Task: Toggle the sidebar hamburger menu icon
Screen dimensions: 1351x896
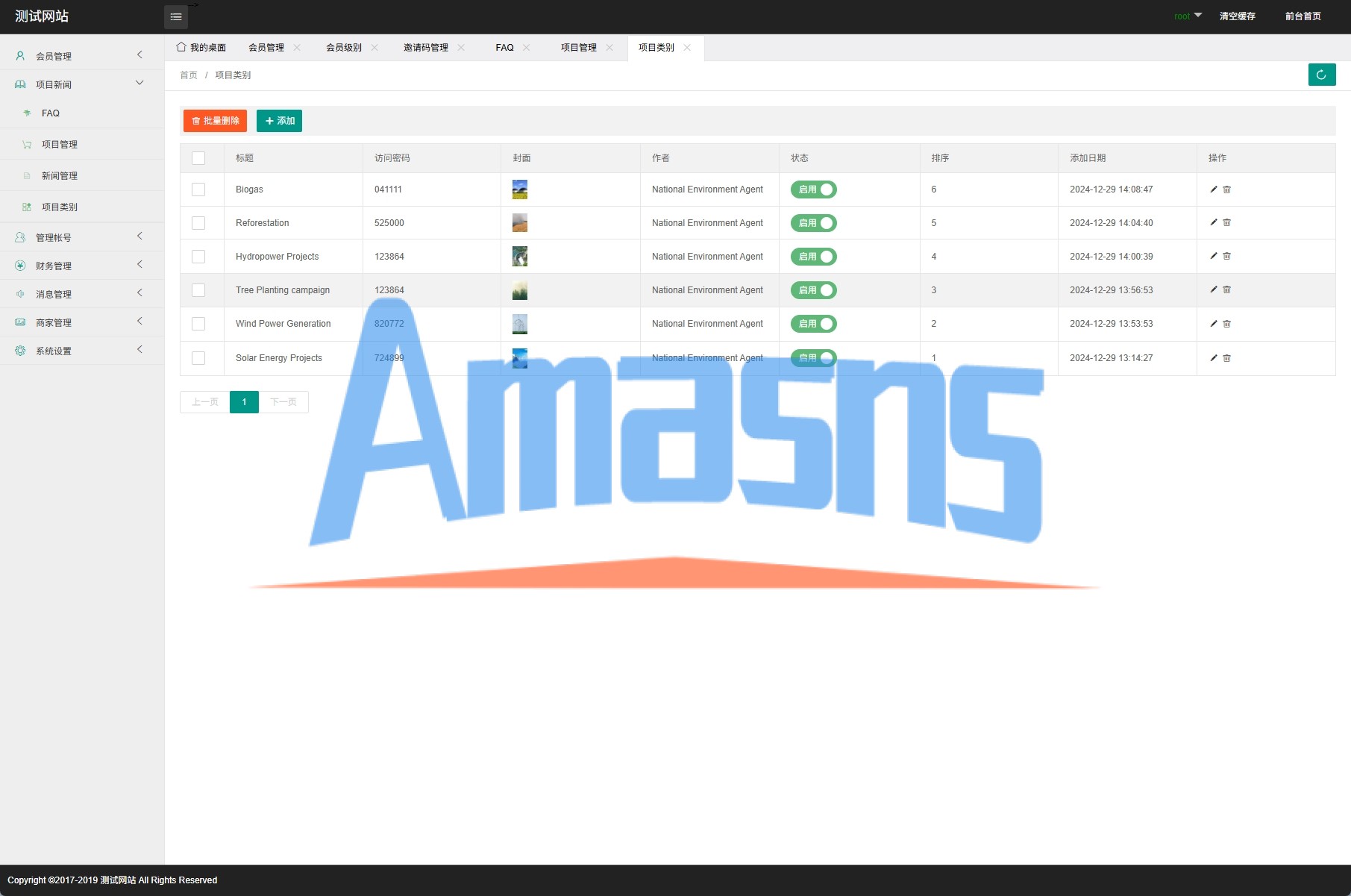Action: coord(176,16)
